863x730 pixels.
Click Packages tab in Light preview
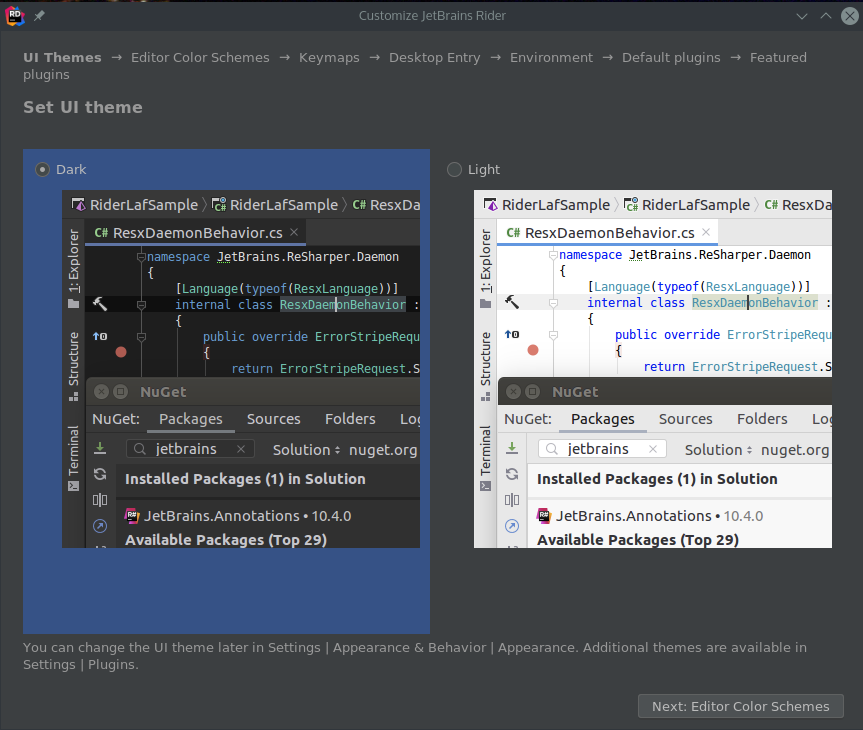click(x=603, y=419)
